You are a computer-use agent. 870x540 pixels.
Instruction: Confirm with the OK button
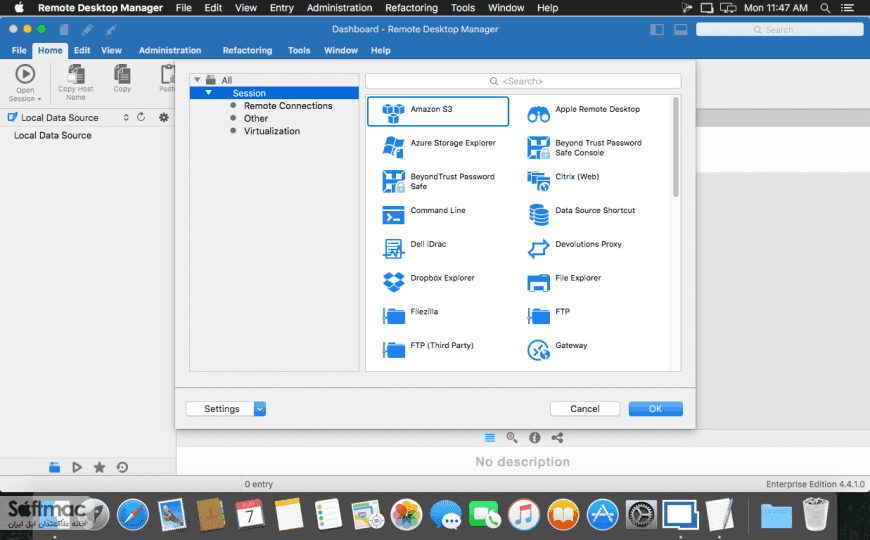click(x=655, y=409)
